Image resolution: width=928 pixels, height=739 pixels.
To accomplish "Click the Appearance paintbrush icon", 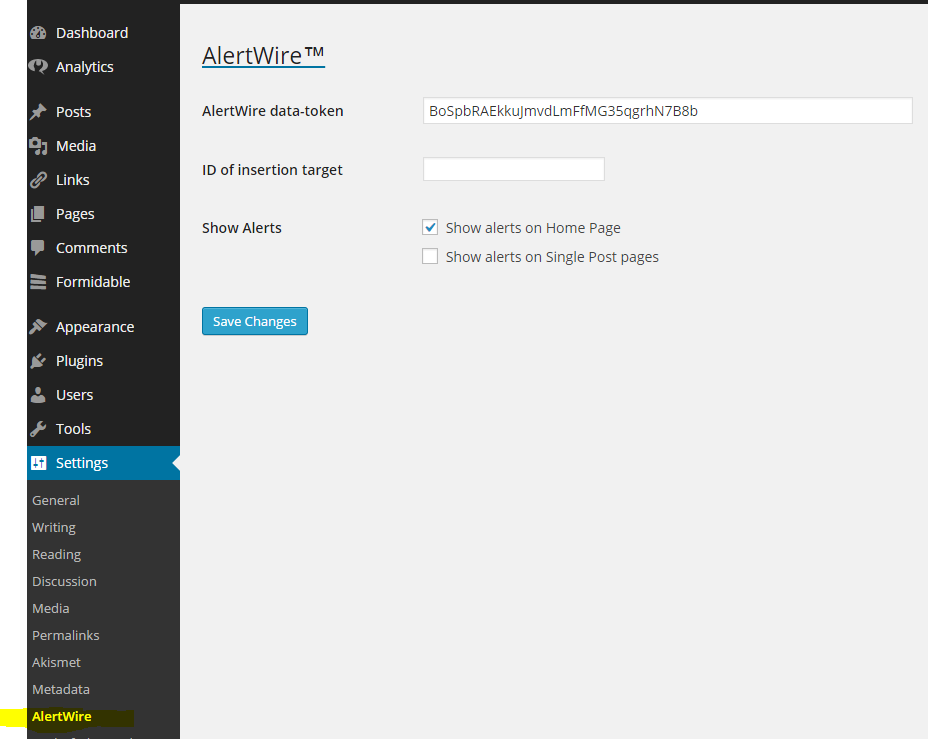I will pyautogui.click(x=38, y=327).
